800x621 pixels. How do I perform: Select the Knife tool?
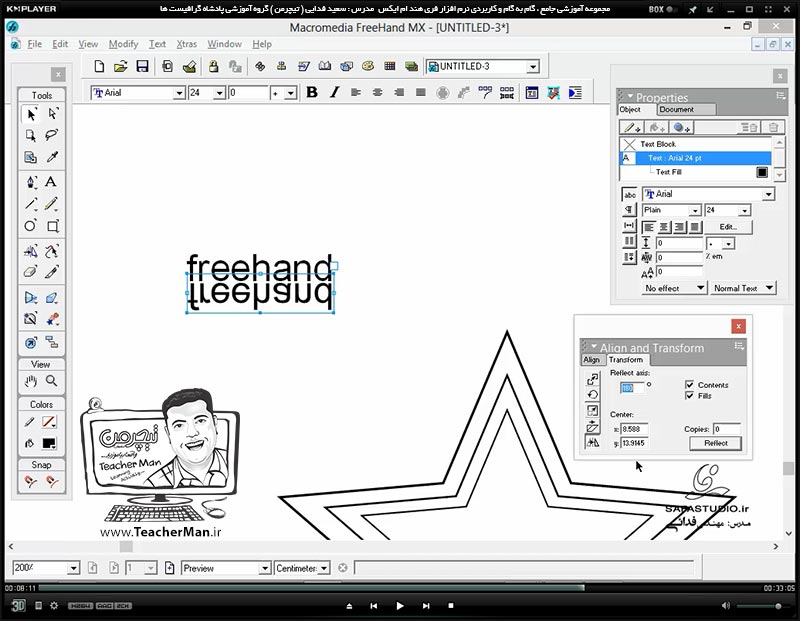[51, 272]
